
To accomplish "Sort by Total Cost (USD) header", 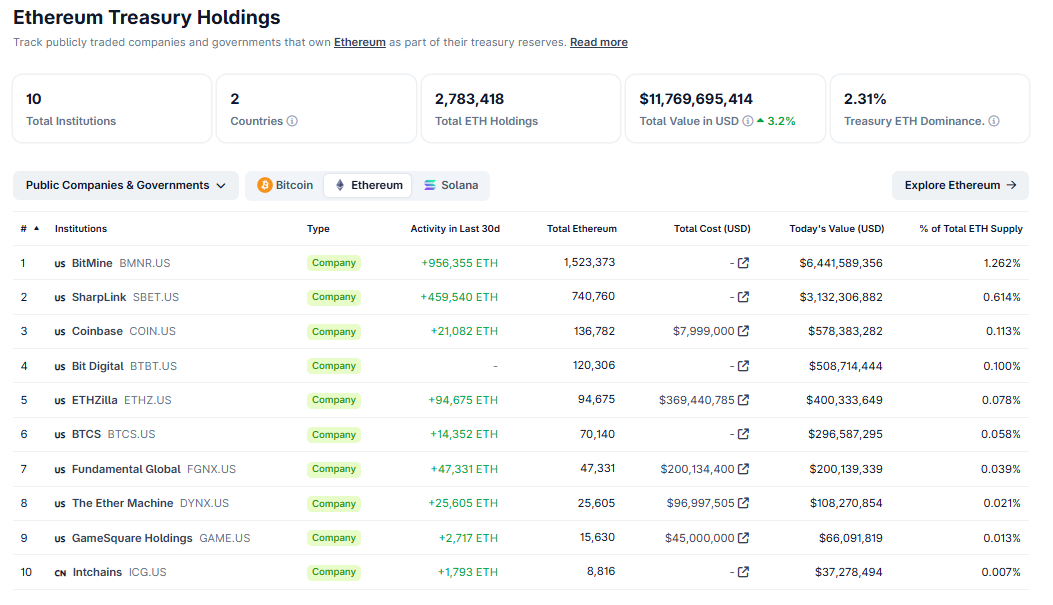I will (712, 229).
